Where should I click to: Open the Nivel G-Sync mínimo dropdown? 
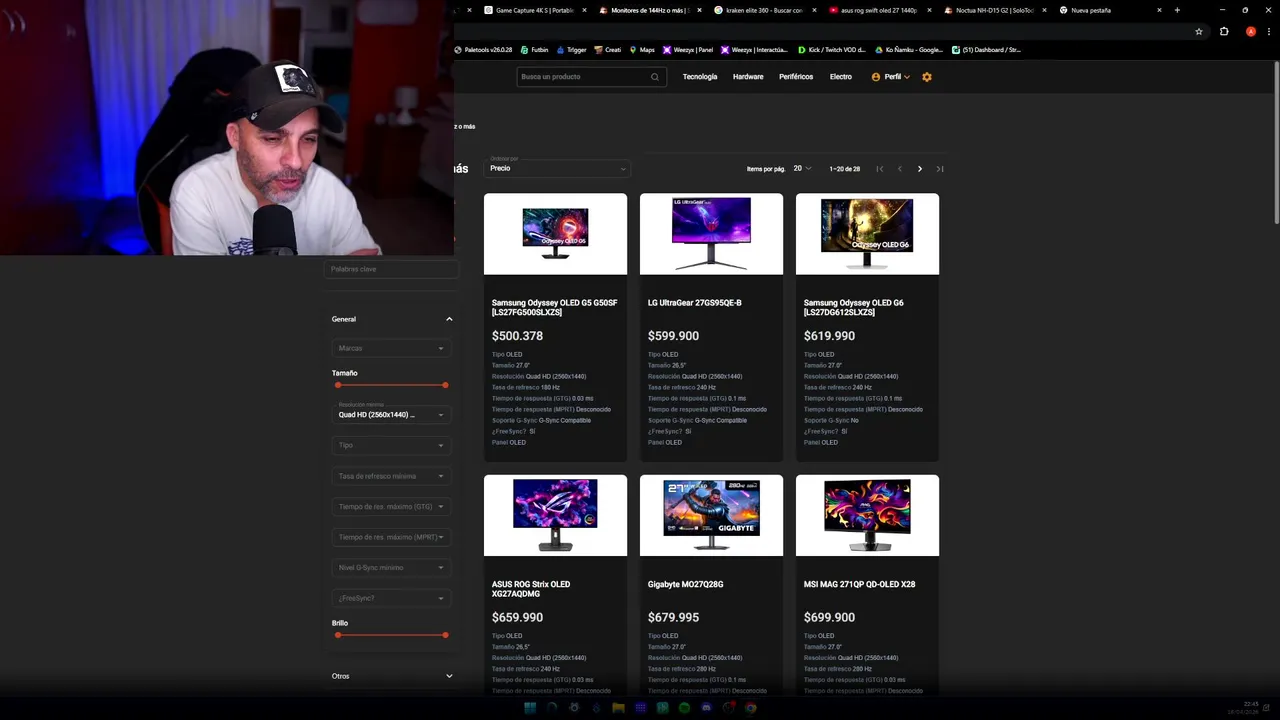(x=391, y=568)
